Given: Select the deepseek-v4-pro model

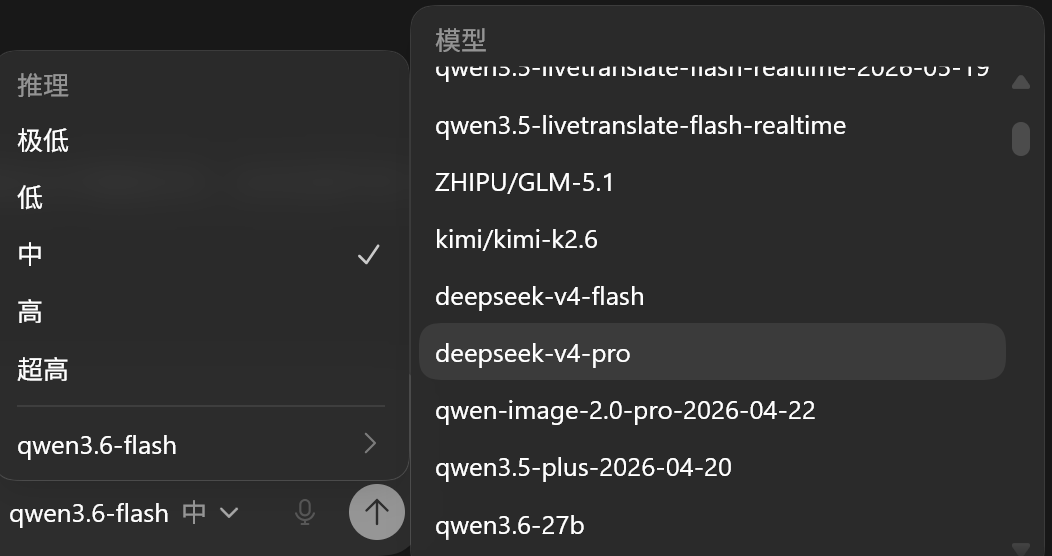Looking at the screenshot, I should [712, 352].
